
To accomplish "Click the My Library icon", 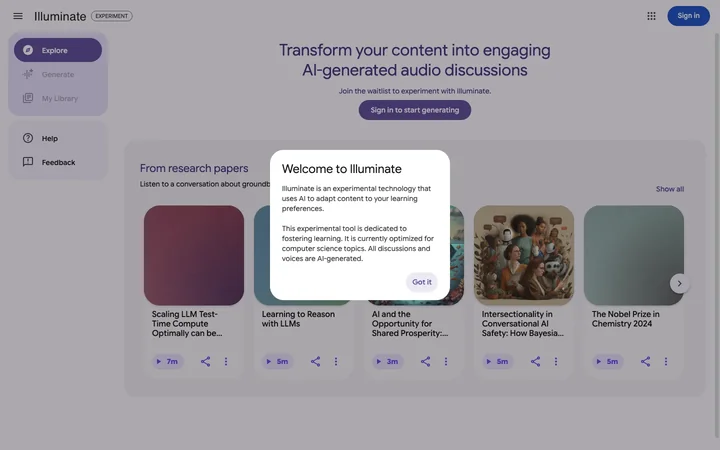I will (x=28, y=98).
